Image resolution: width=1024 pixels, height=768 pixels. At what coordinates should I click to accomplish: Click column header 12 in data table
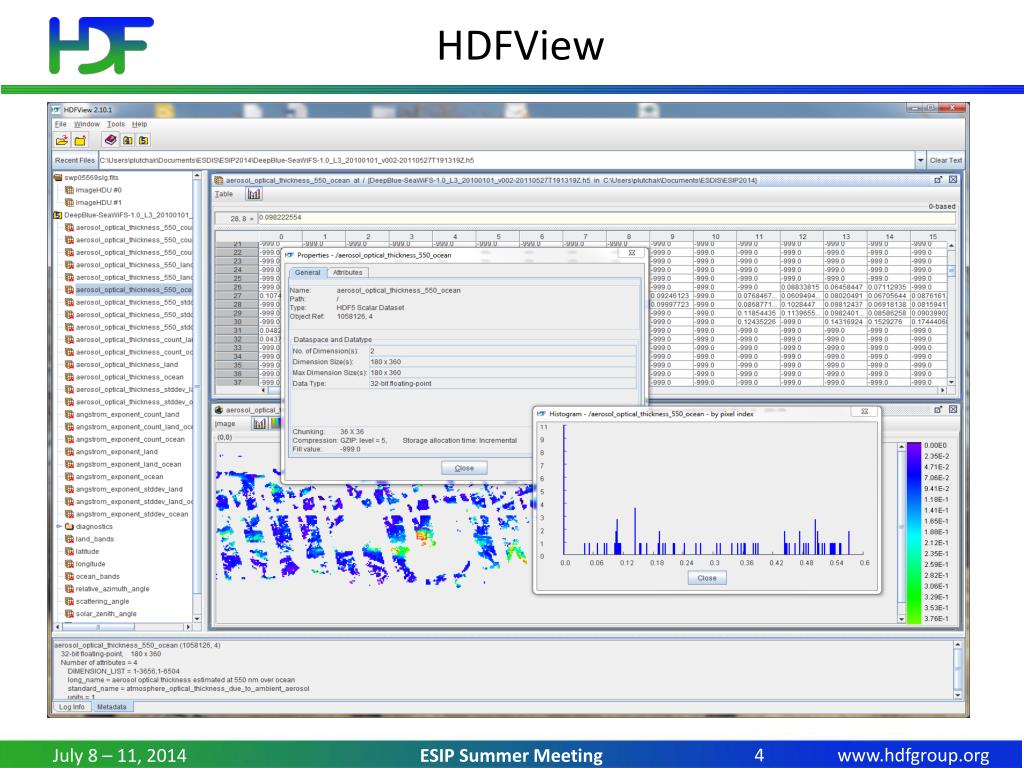click(801, 236)
